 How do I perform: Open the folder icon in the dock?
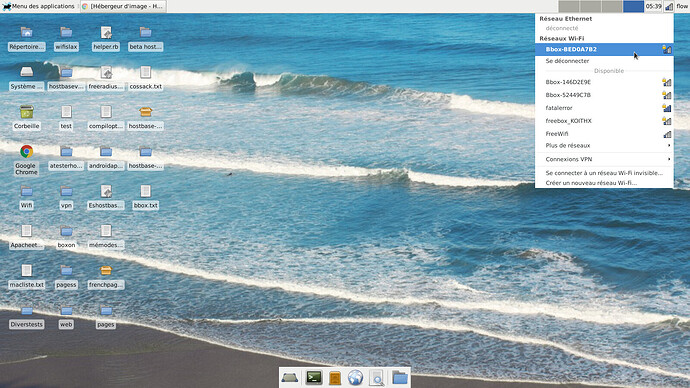(400, 377)
